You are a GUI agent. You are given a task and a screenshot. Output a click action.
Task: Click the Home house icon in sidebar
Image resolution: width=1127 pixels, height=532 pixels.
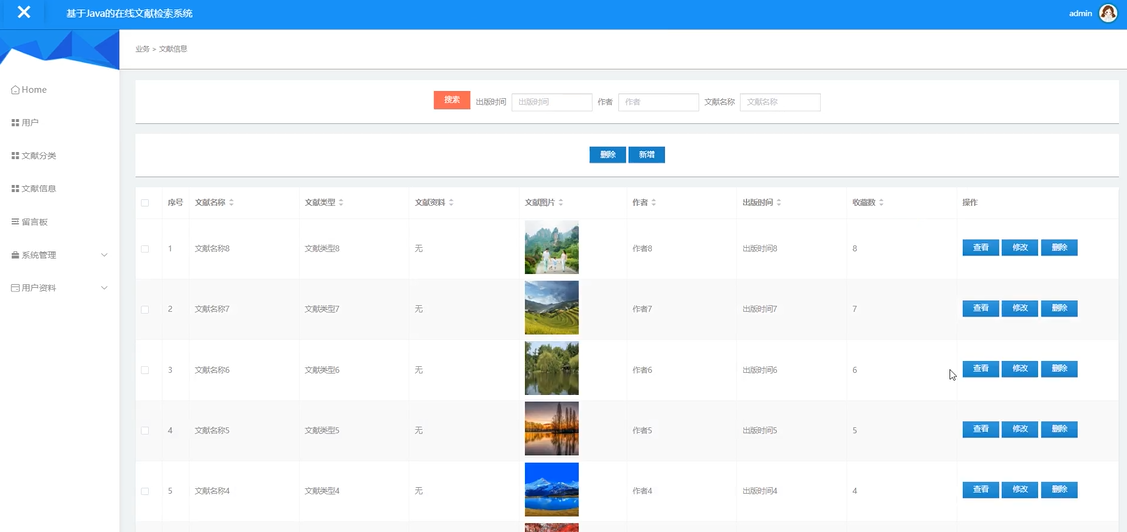pos(15,90)
